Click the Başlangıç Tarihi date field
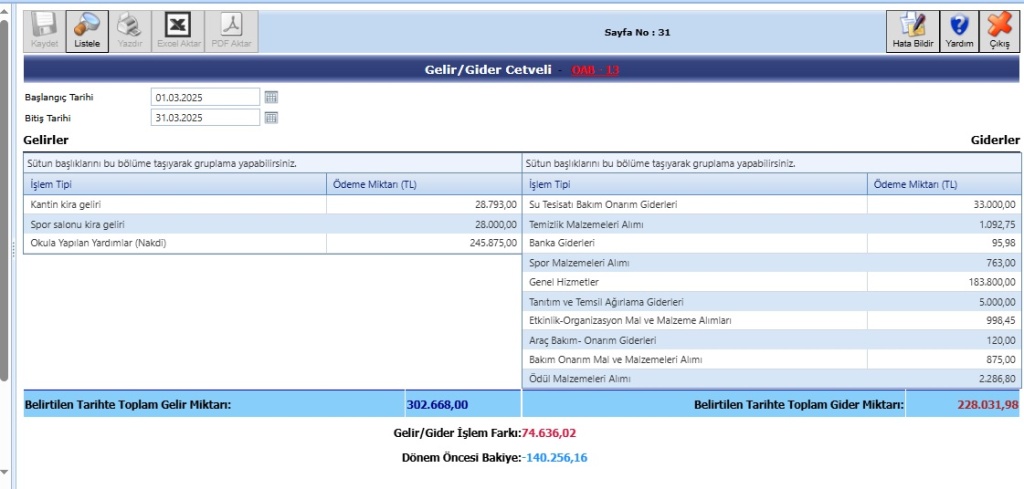 pos(205,97)
